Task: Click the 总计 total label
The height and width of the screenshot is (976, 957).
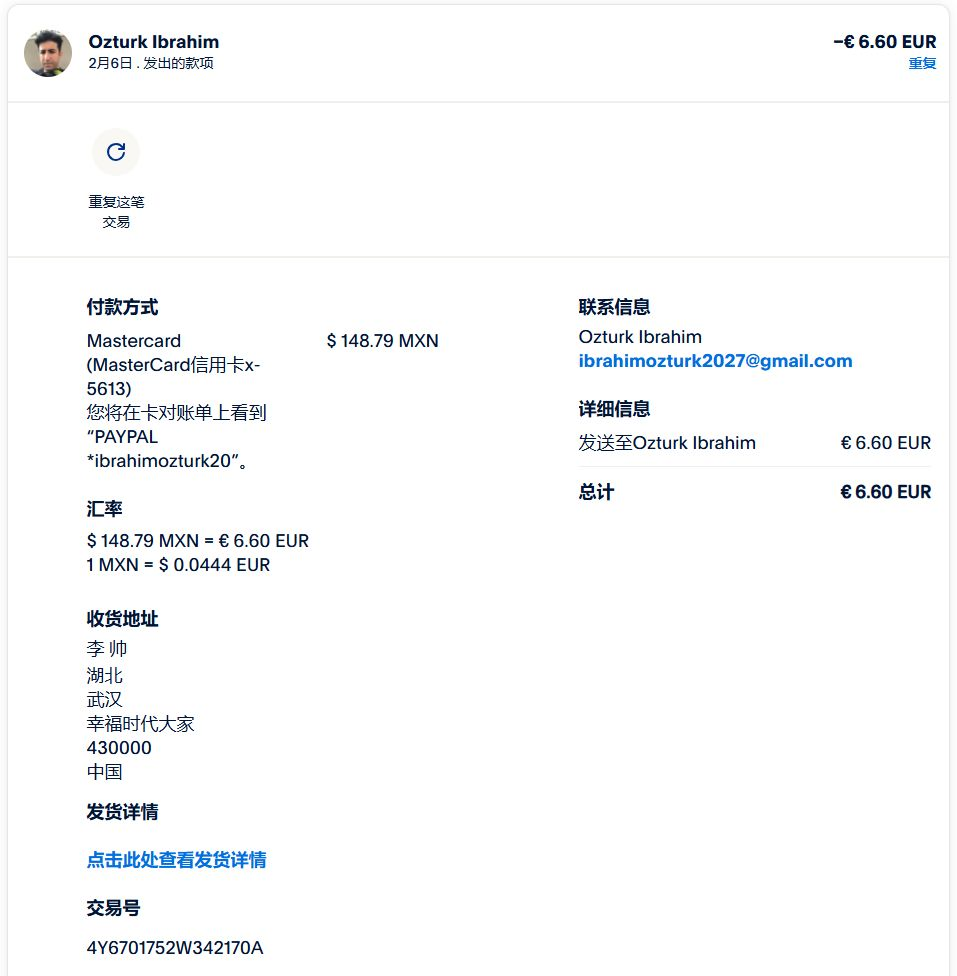Action: tap(596, 492)
